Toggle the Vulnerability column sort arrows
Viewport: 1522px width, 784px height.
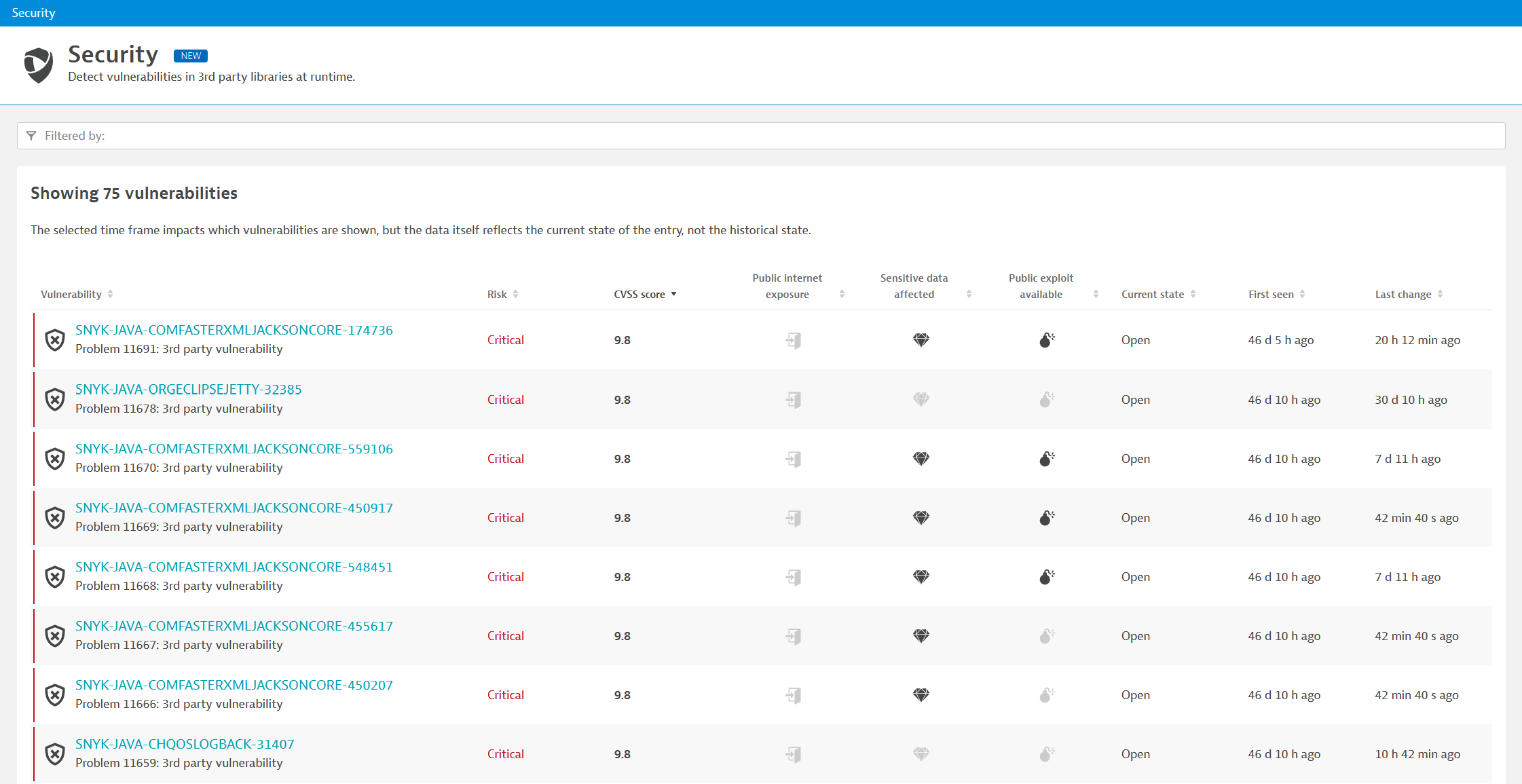click(111, 294)
